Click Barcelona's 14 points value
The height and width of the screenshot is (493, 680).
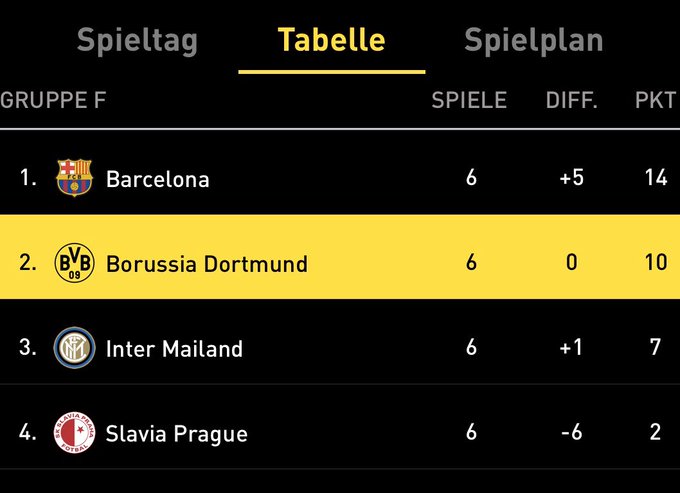[656, 177]
